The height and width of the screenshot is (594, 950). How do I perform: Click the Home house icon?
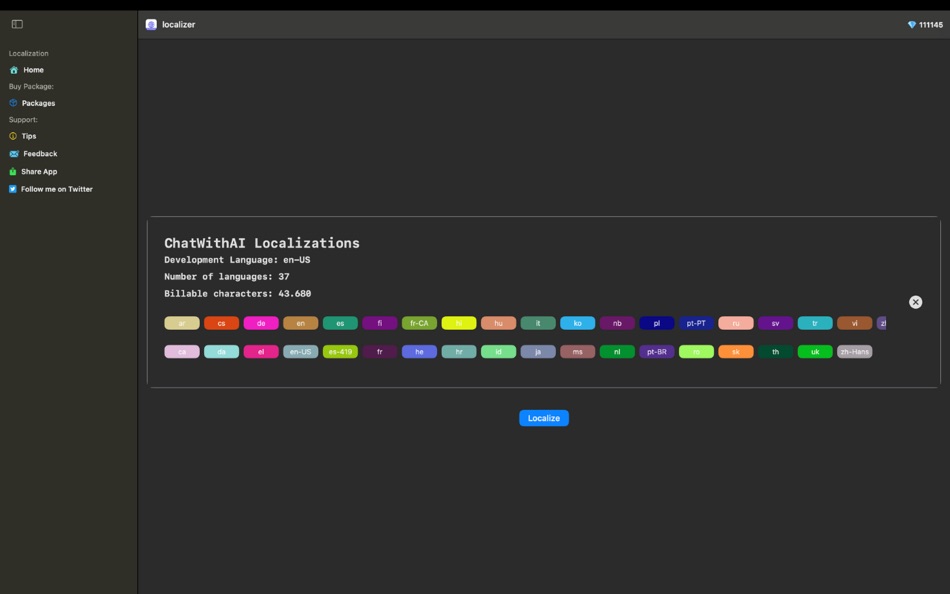[x=14, y=70]
